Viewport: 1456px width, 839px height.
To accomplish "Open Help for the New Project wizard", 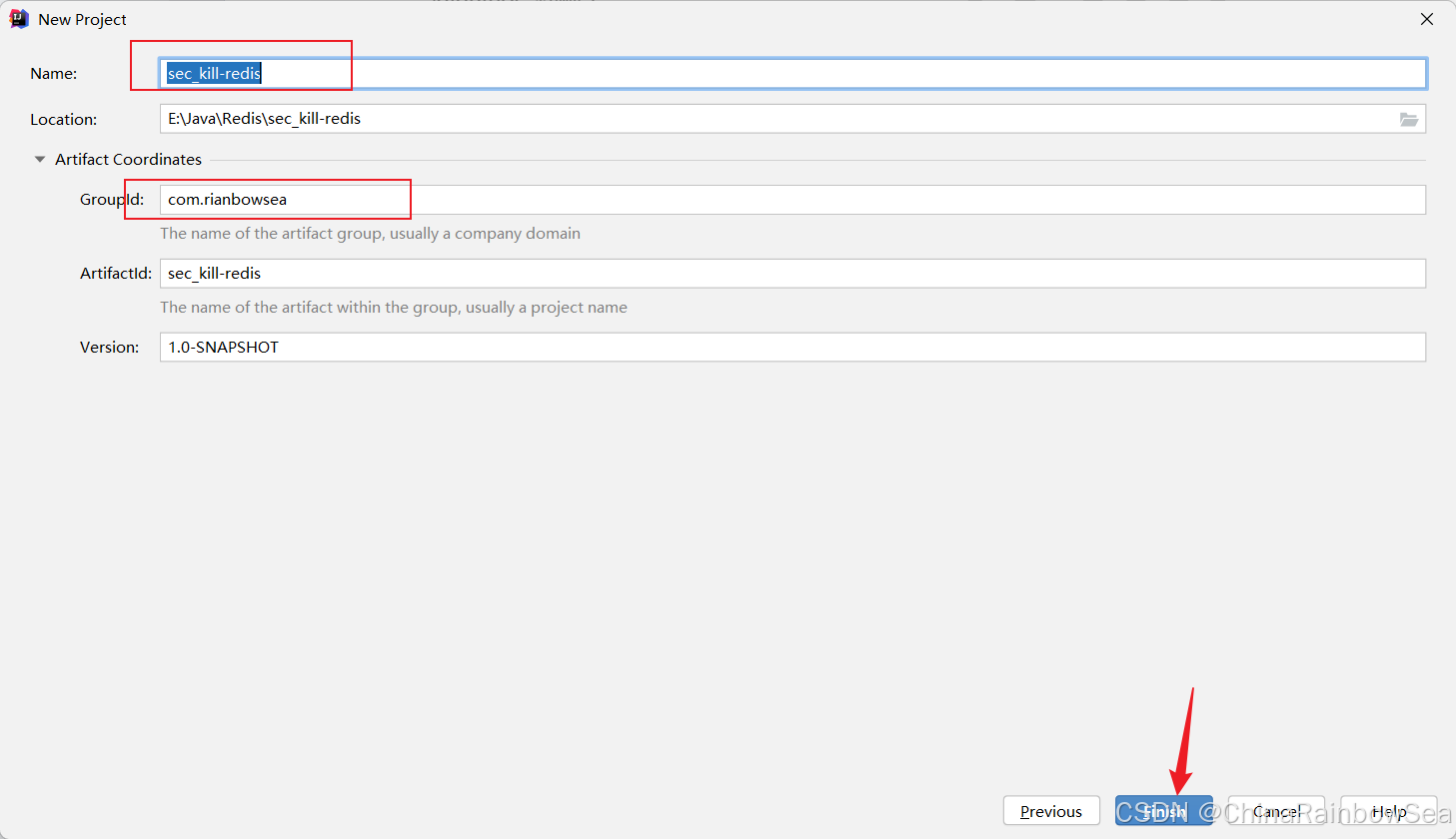I will pyautogui.click(x=1389, y=811).
